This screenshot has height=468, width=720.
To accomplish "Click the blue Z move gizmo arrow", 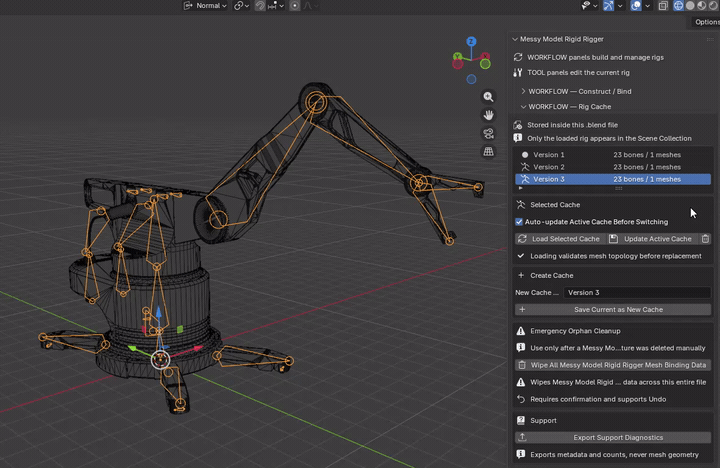I will click(x=159, y=314).
